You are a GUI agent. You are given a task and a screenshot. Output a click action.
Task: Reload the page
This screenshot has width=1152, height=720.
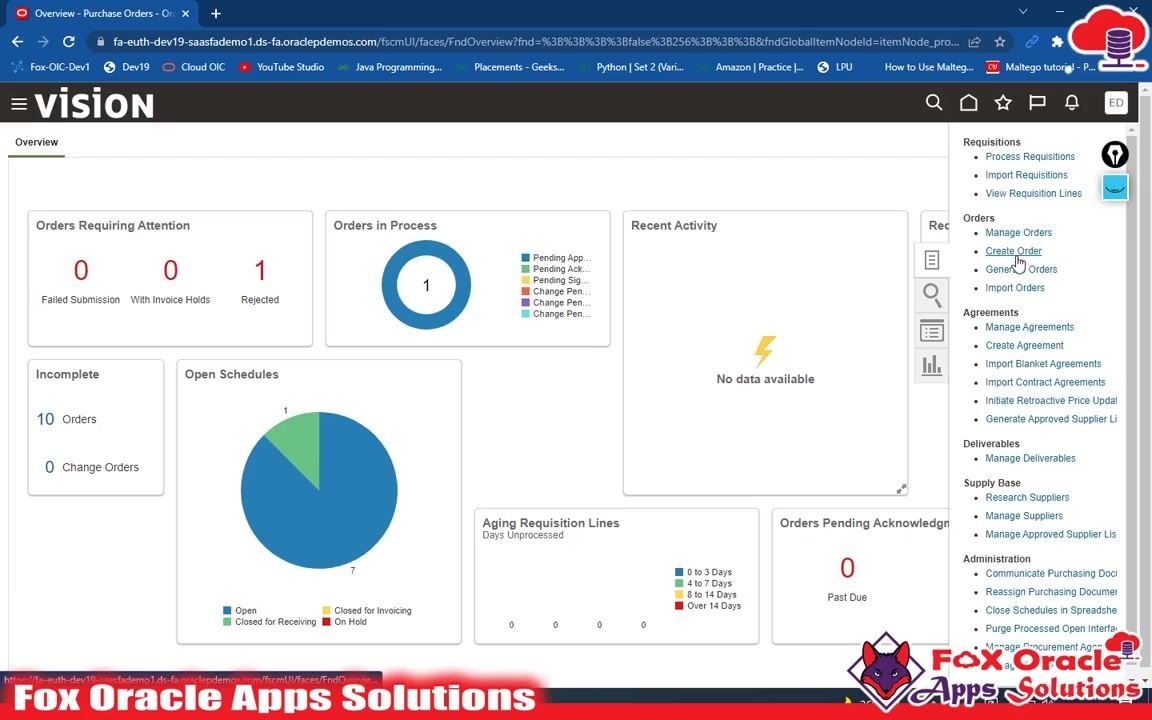pyautogui.click(x=68, y=42)
